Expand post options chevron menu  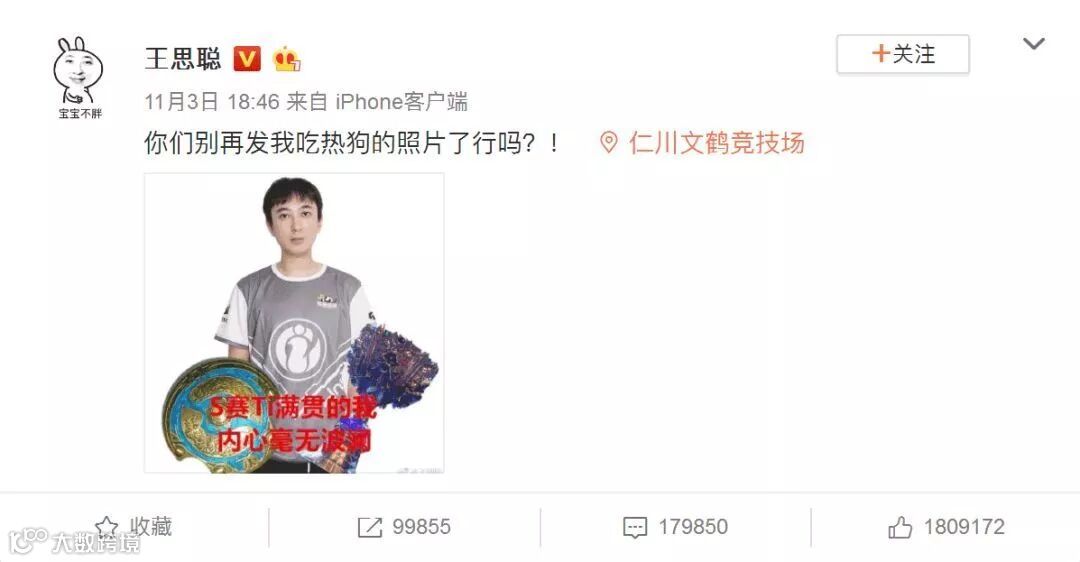point(1034,44)
